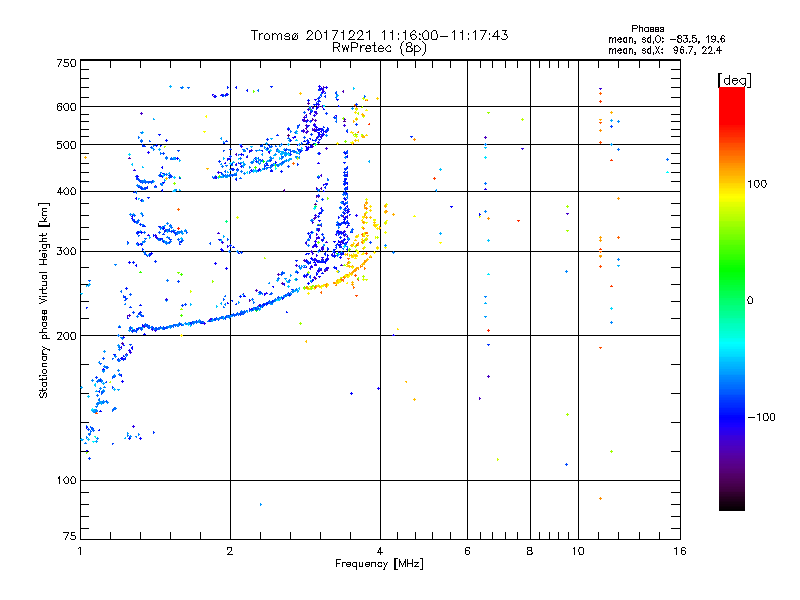Viewport: 800px width, 600px height.
Task: Click the plot title 'Tromsø 20171221 11:16:00-11:17:43'
Action: coord(379,35)
